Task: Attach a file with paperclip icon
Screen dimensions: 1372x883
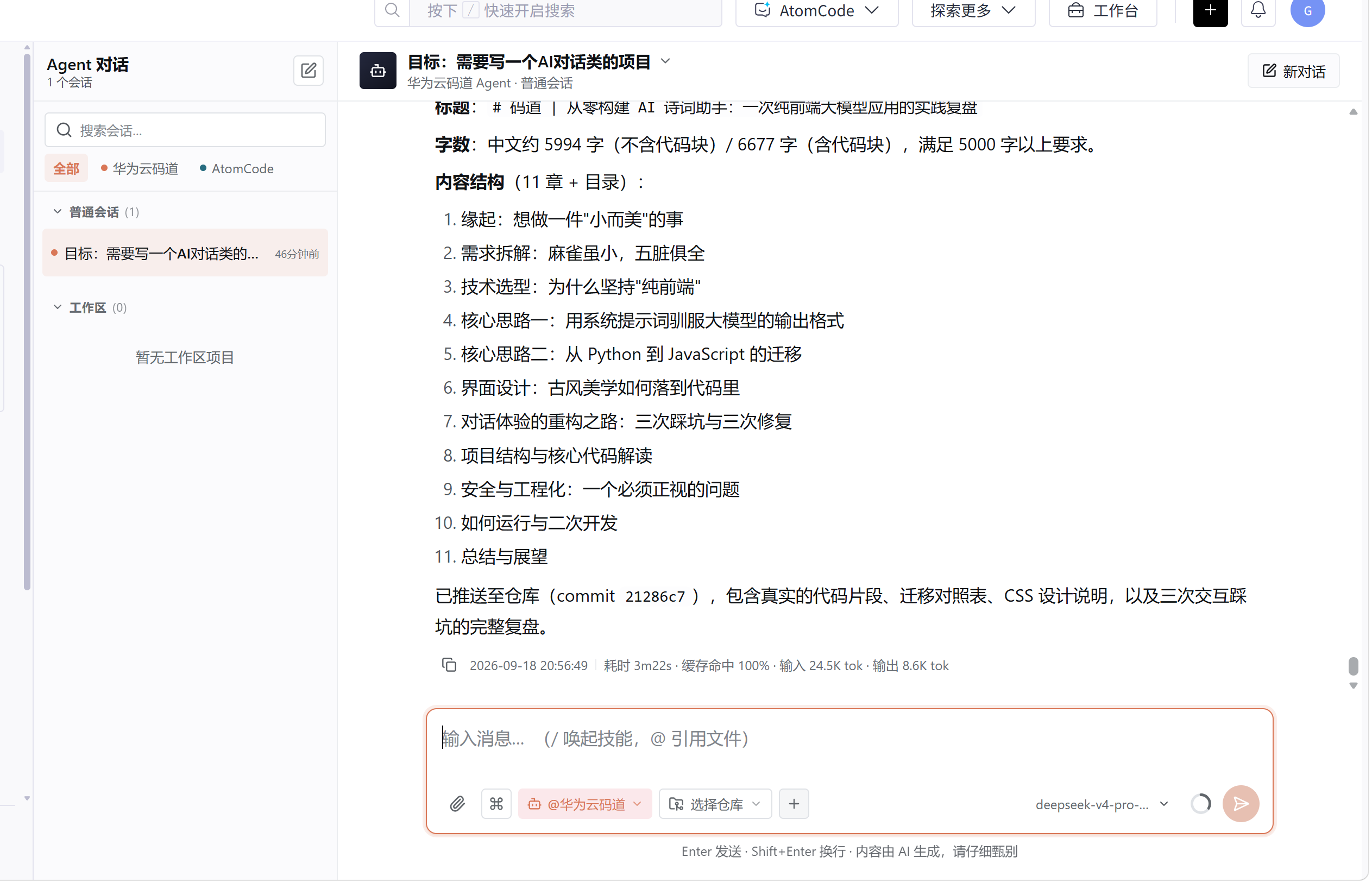Action: 458,805
